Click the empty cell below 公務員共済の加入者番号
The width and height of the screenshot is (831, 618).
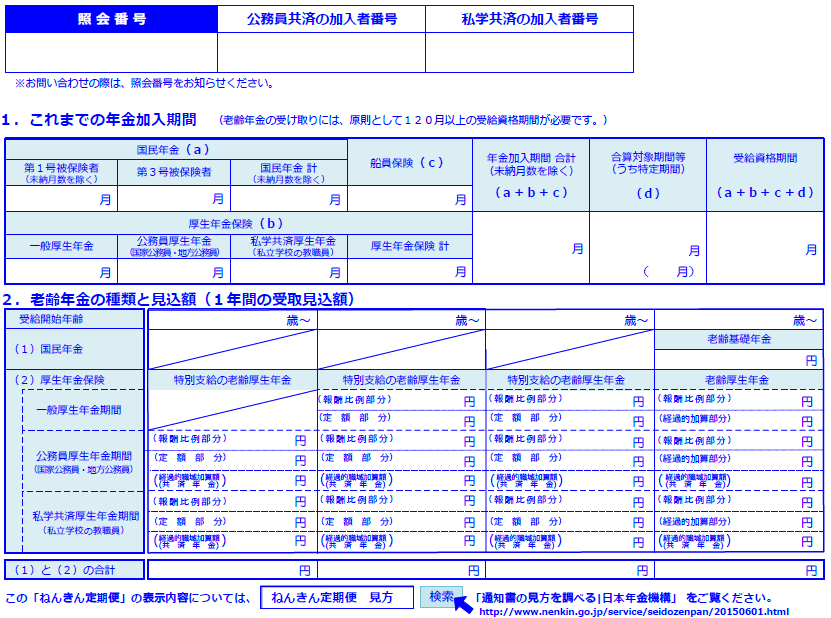pyautogui.click(x=322, y=52)
